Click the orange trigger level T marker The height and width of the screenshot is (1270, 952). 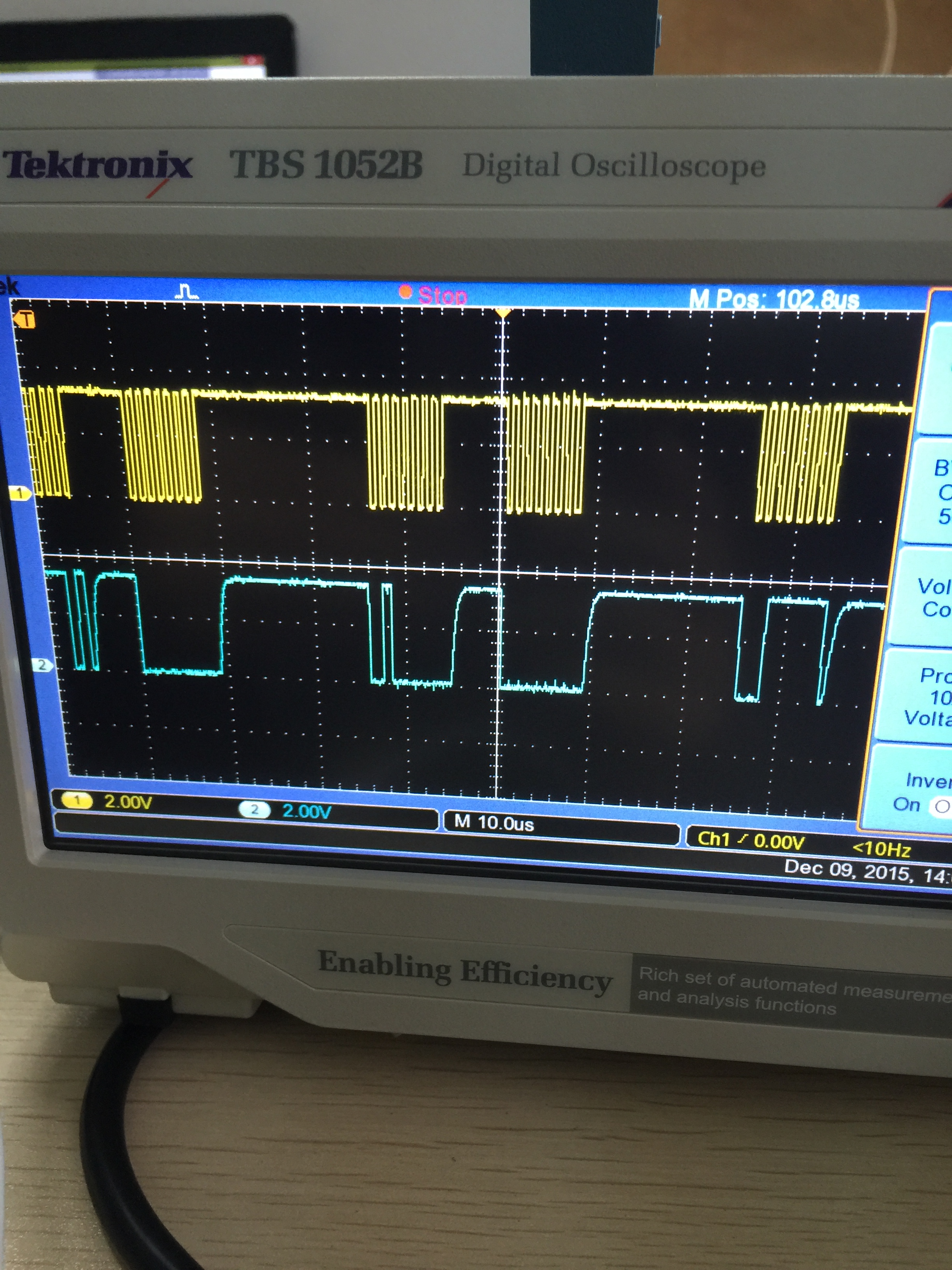[25, 319]
